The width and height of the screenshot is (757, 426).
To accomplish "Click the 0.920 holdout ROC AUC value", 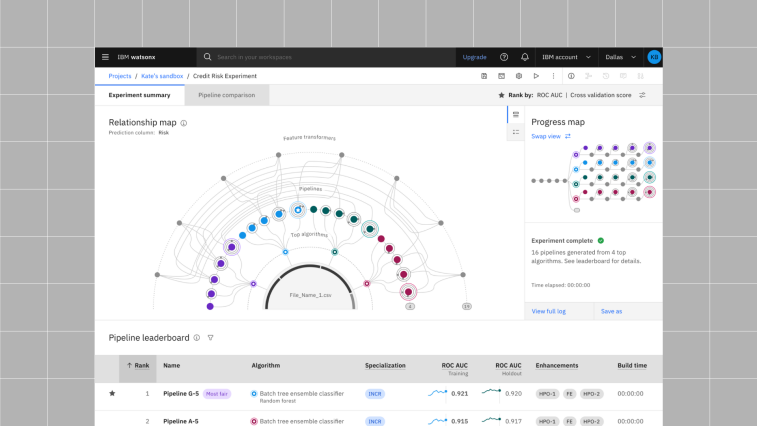I will tap(513, 394).
